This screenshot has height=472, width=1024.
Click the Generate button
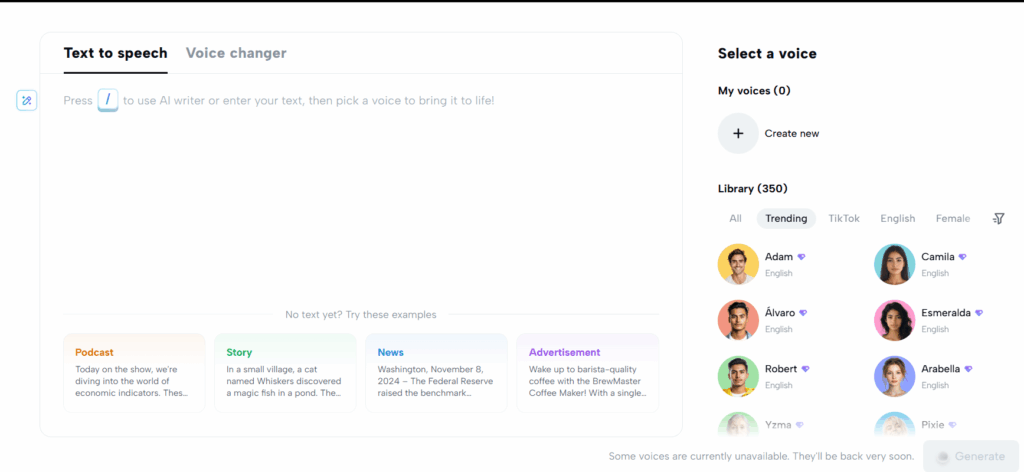click(970, 456)
